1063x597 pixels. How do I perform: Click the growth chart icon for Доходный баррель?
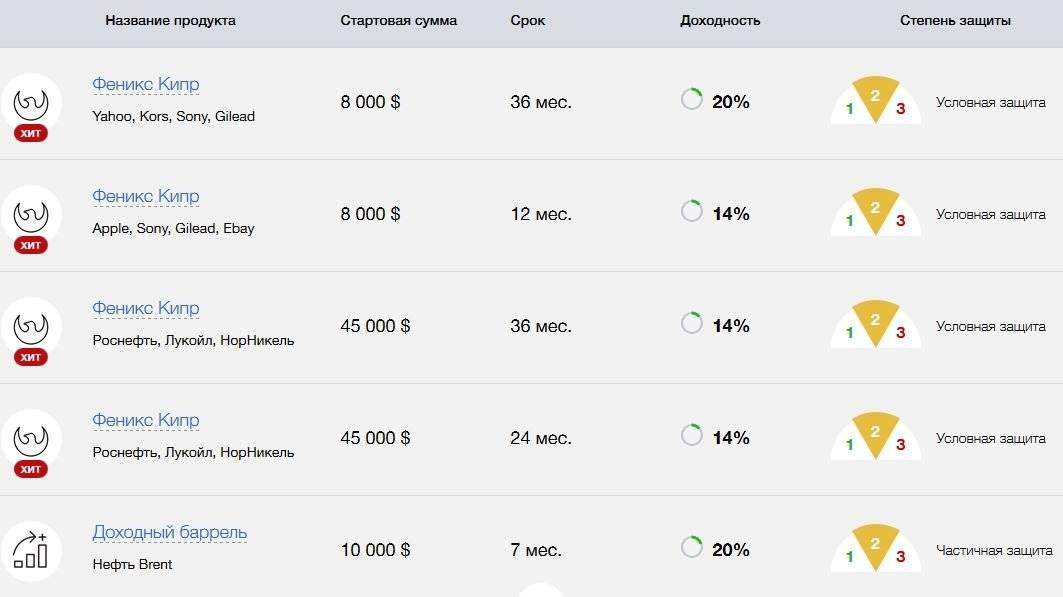click(x=32, y=549)
